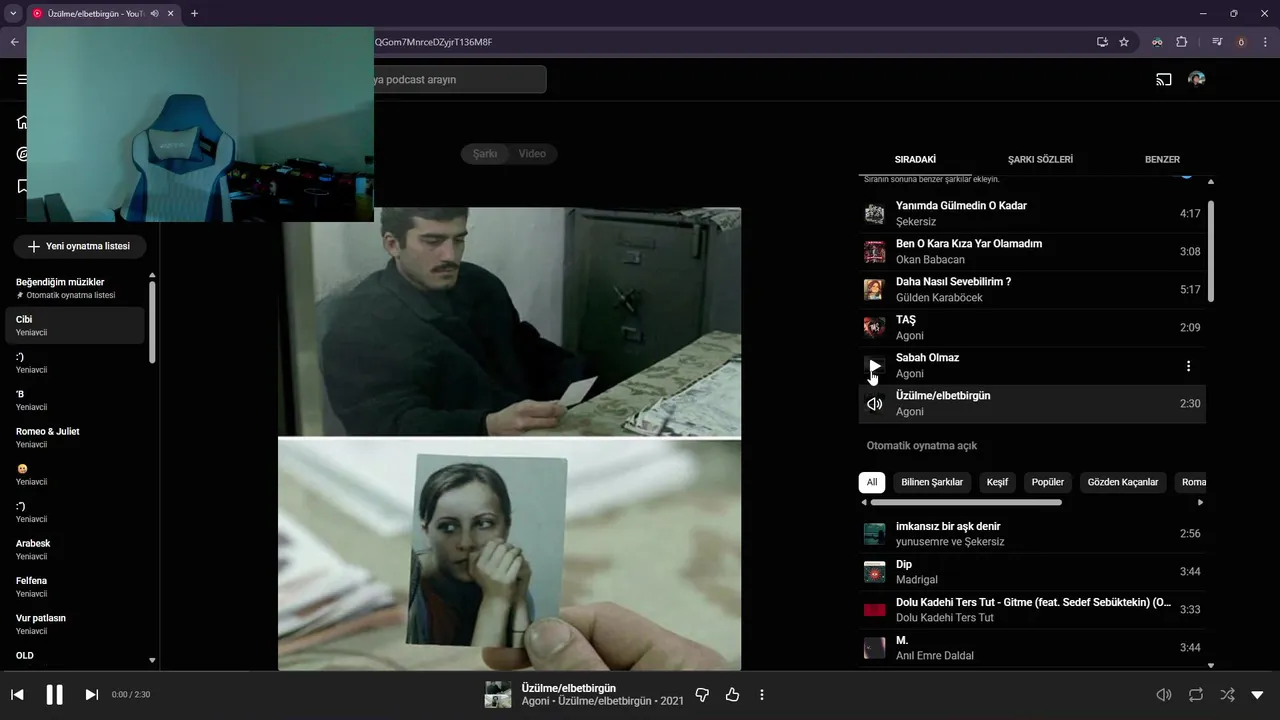Switch to Video mode
This screenshot has height=720, width=1280.
point(532,153)
